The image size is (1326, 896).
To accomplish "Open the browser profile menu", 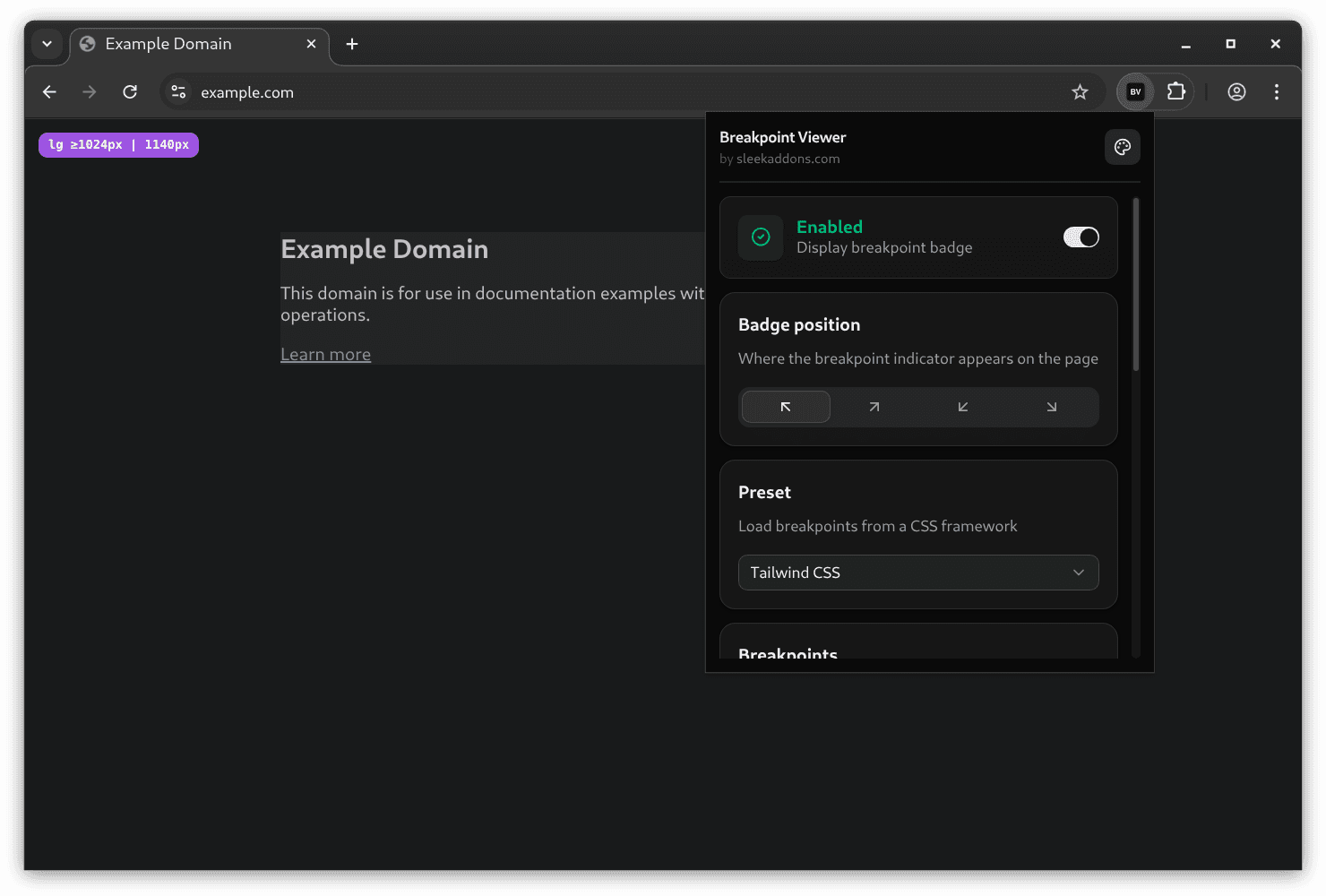I will click(1236, 91).
